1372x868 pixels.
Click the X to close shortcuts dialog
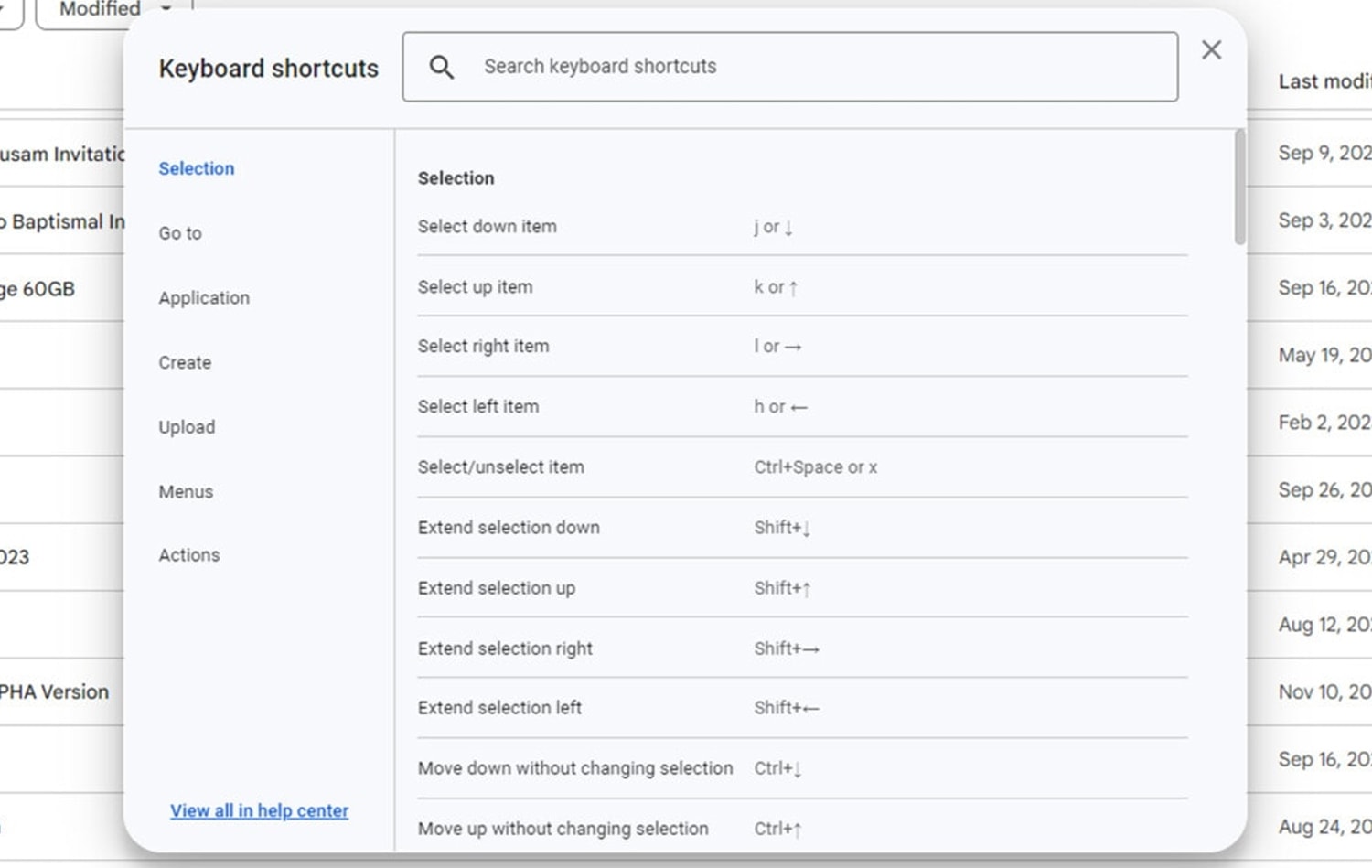click(x=1212, y=50)
